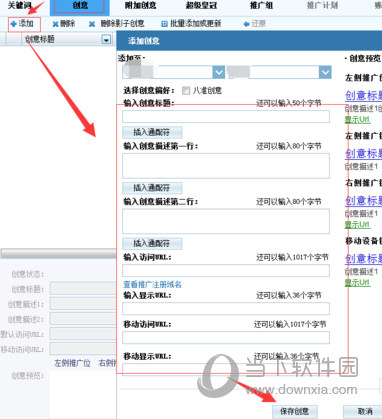The width and height of the screenshot is (382, 419).
Task: Focus the 输入创意标题 input field
Action: coord(226,117)
